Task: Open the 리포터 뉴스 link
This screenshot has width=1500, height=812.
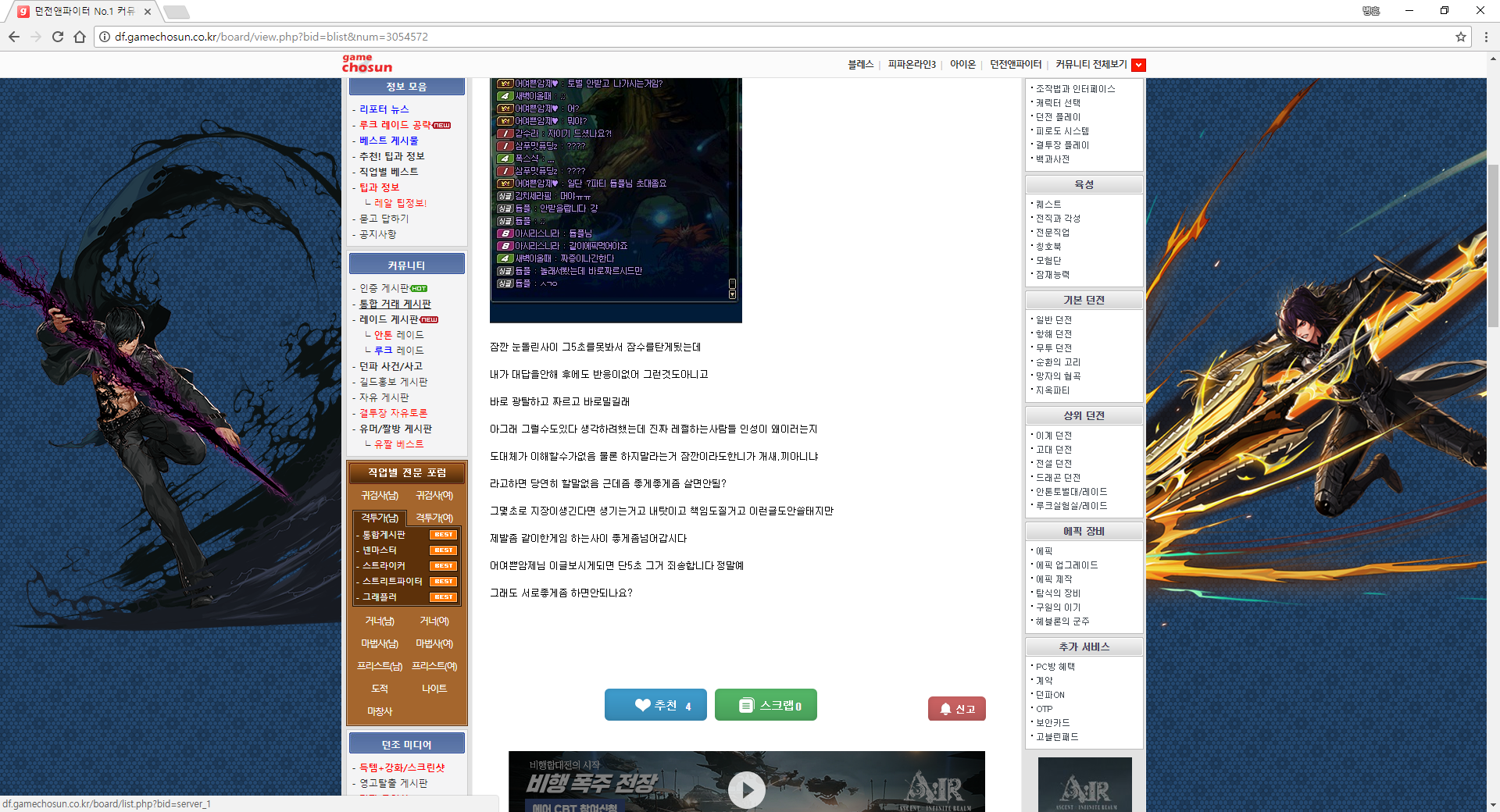Action: click(x=384, y=109)
